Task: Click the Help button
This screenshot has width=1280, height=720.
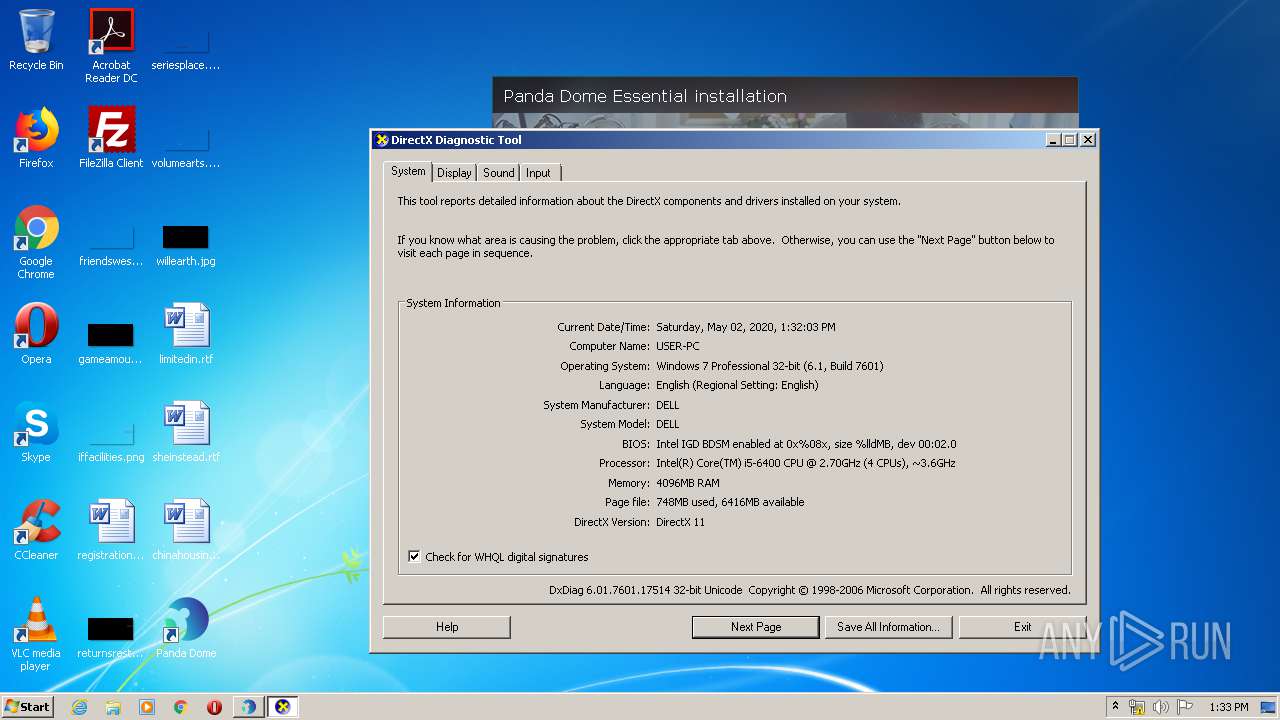Action: coord(447,627)
